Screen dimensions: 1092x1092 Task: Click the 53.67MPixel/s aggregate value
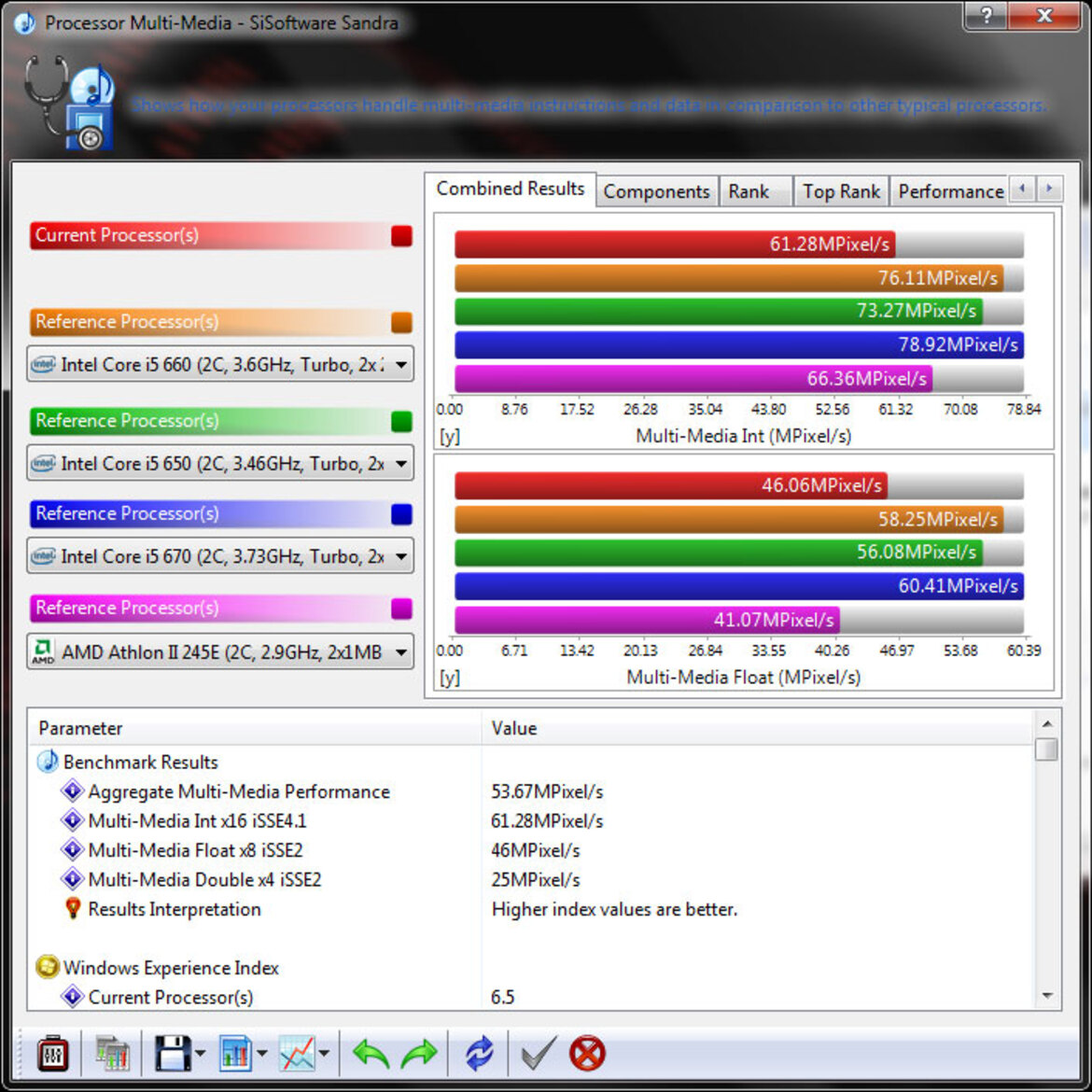547,791
